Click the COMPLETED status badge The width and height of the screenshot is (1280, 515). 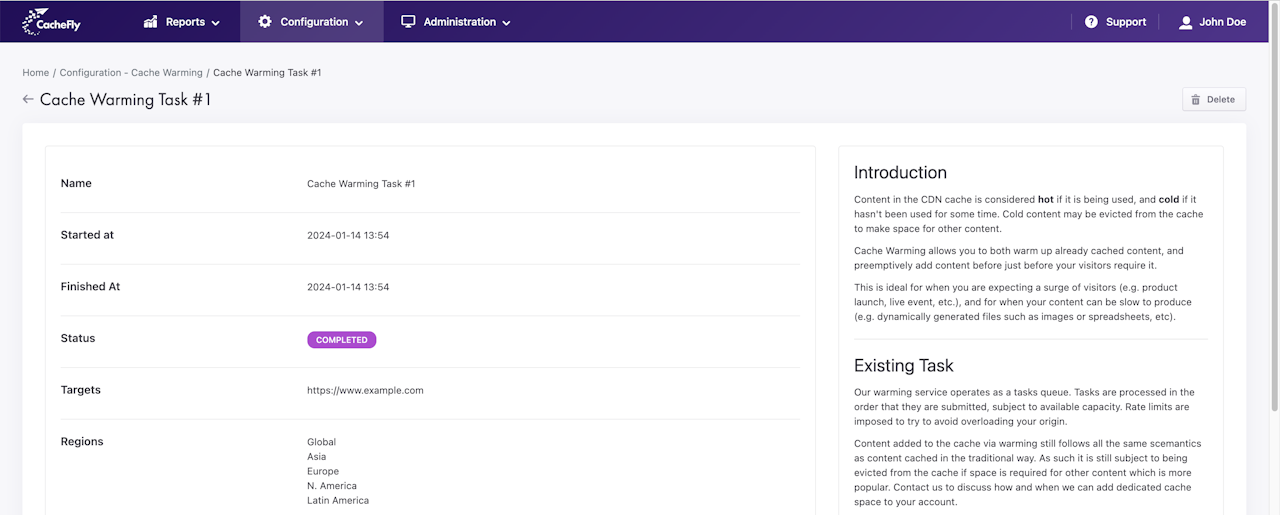pyautogui.click(x=341, y=340)
